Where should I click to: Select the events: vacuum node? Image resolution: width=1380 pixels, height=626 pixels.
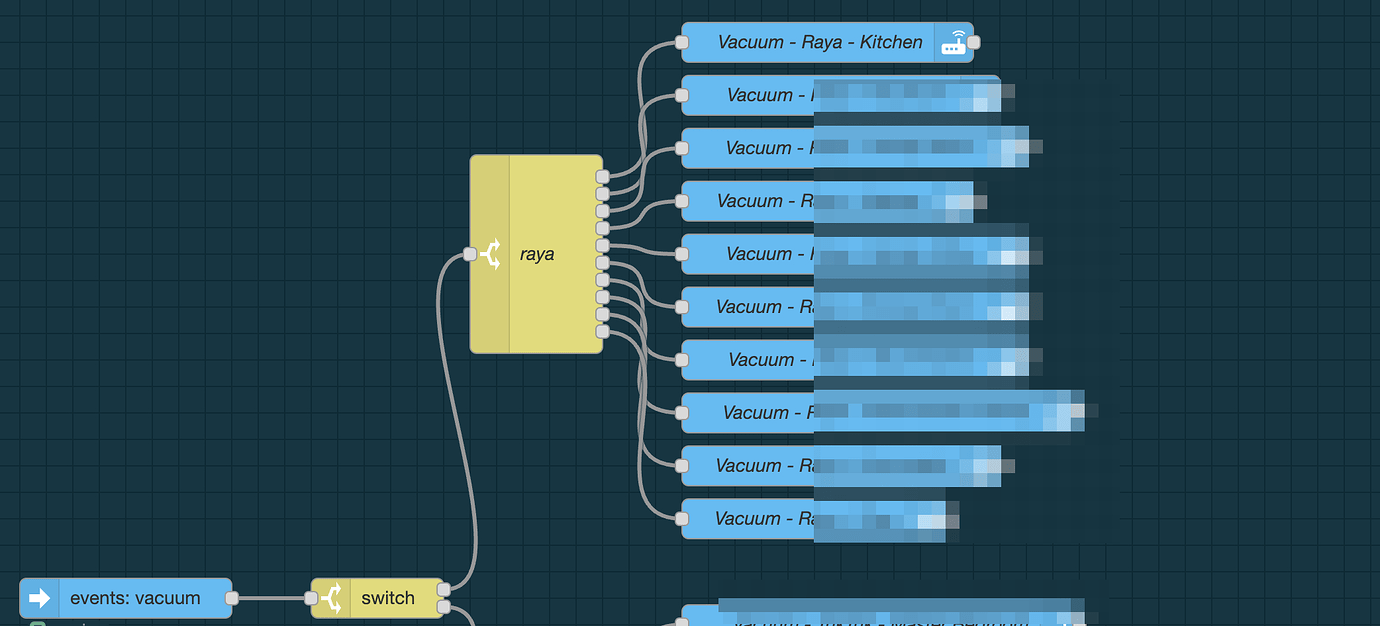tap(135, 598)
